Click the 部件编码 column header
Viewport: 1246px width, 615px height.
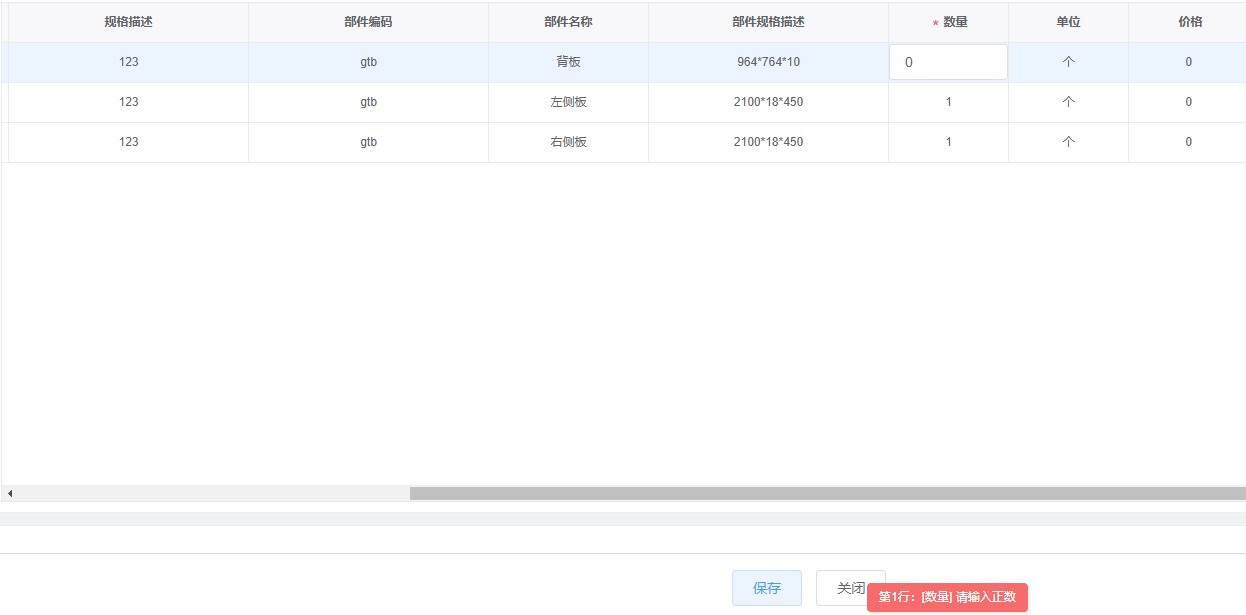368,22
